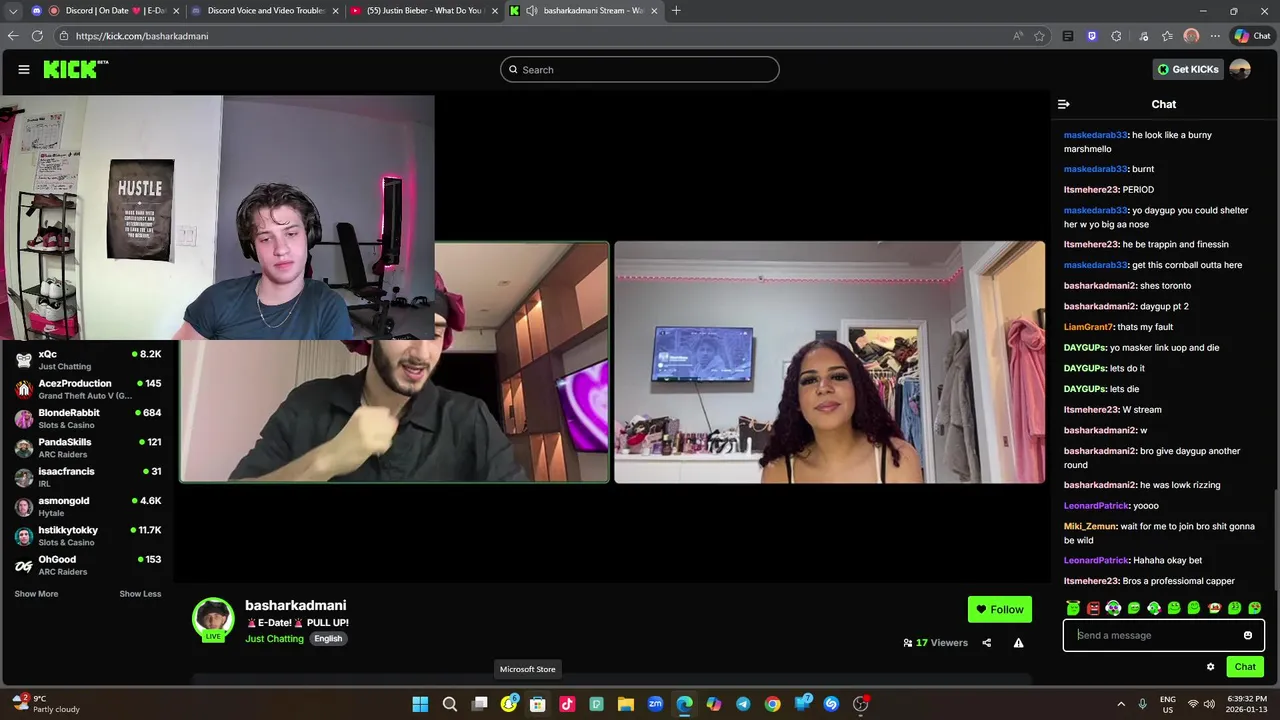Open the user profile avatar on Kick
The width and height of the screenshot is (1280, 720).
click(x=1240, y=69)
